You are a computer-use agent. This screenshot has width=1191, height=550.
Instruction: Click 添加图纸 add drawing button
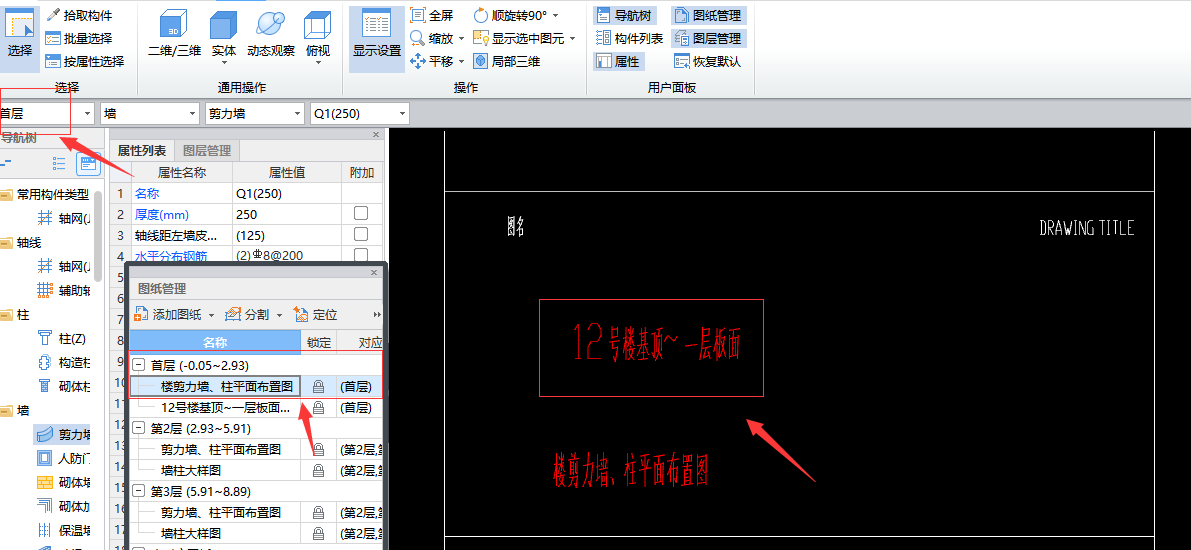[168, 315]
